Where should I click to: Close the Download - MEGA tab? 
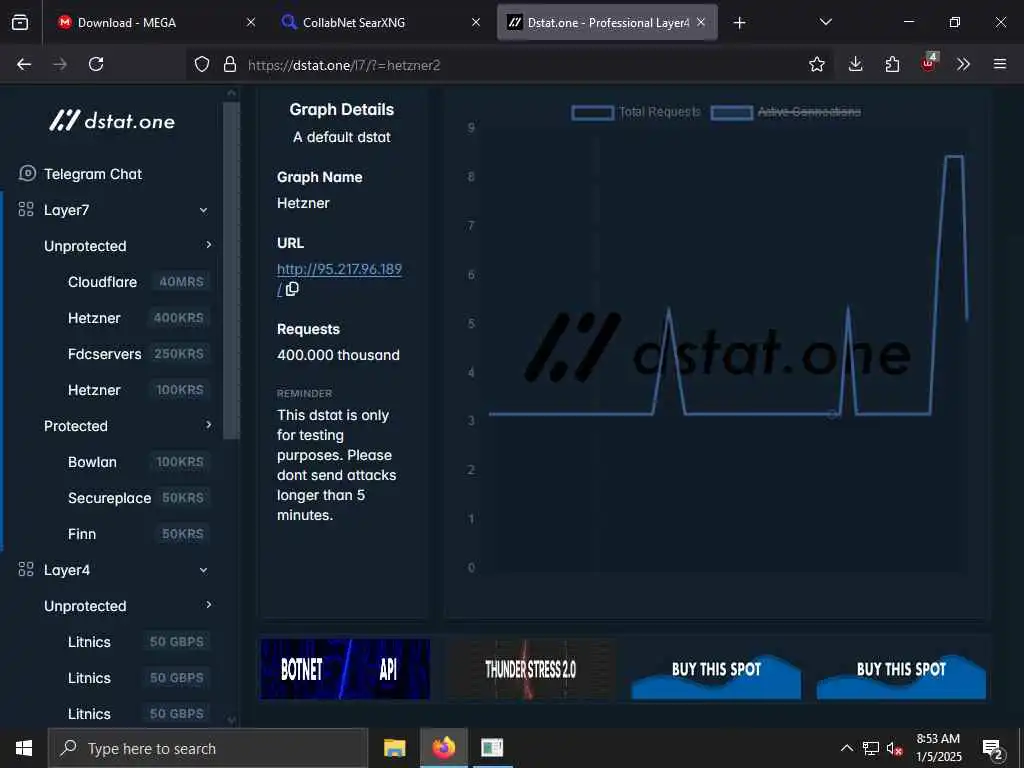click(251, 22)
